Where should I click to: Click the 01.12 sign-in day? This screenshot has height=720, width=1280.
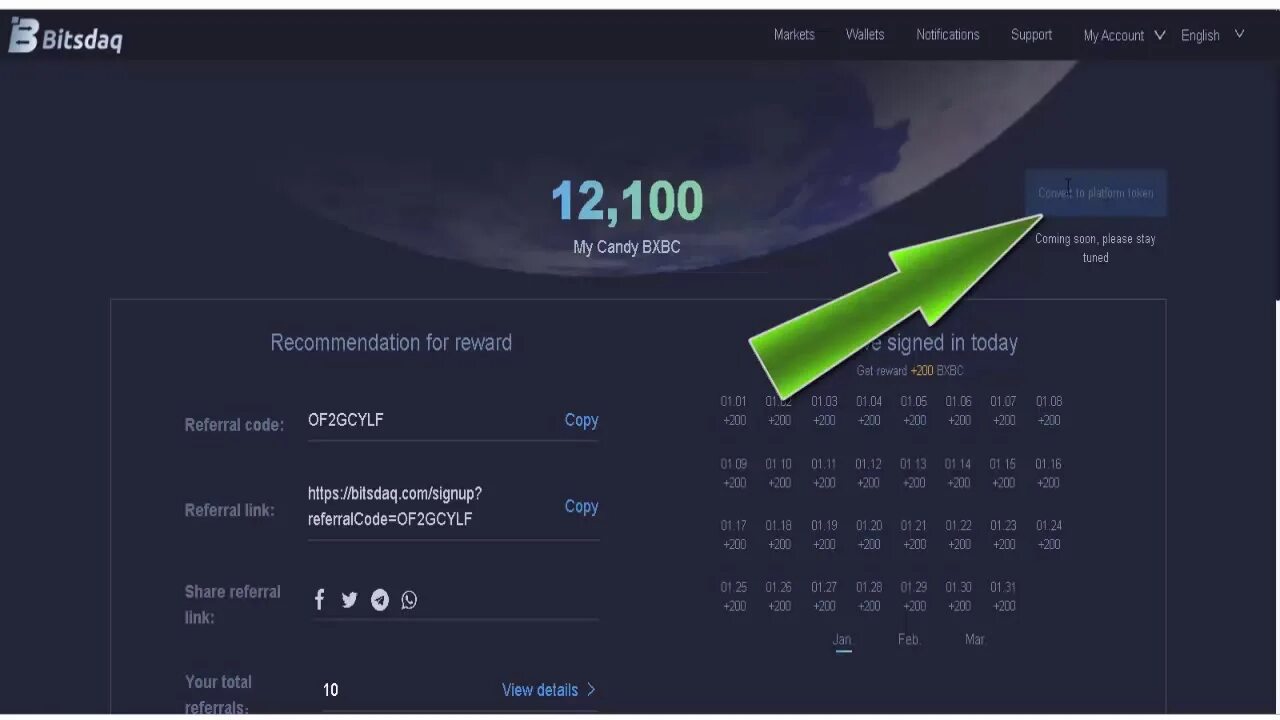(x=869, y=473)
